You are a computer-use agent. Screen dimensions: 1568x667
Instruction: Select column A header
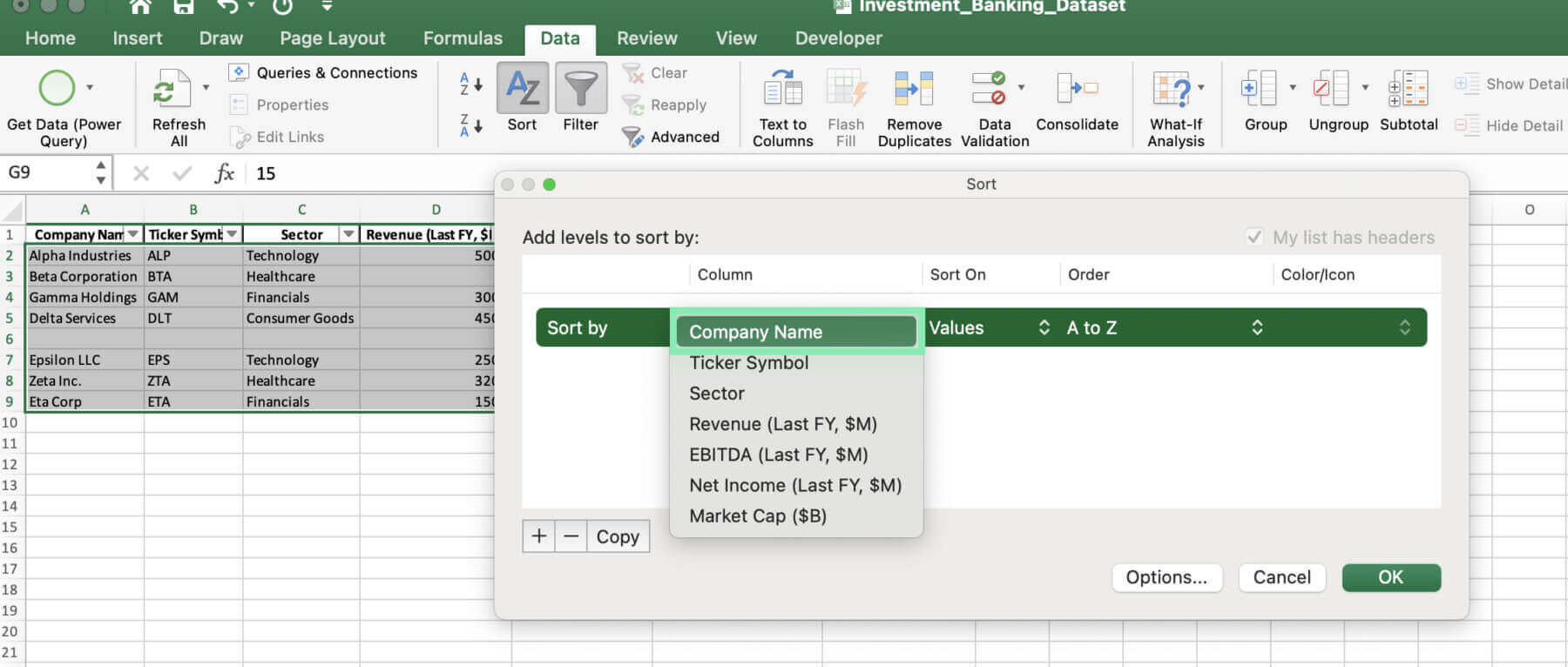(84, 210)
